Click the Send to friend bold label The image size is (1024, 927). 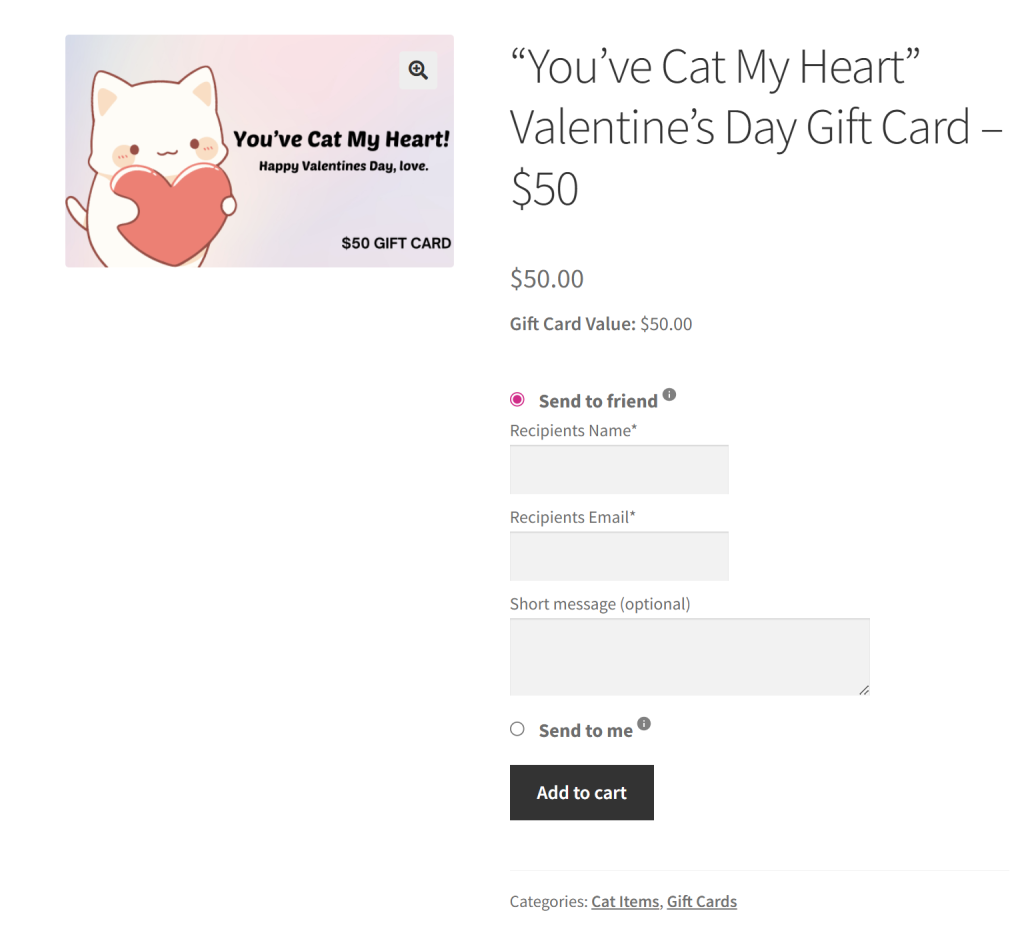coord(598,400)
